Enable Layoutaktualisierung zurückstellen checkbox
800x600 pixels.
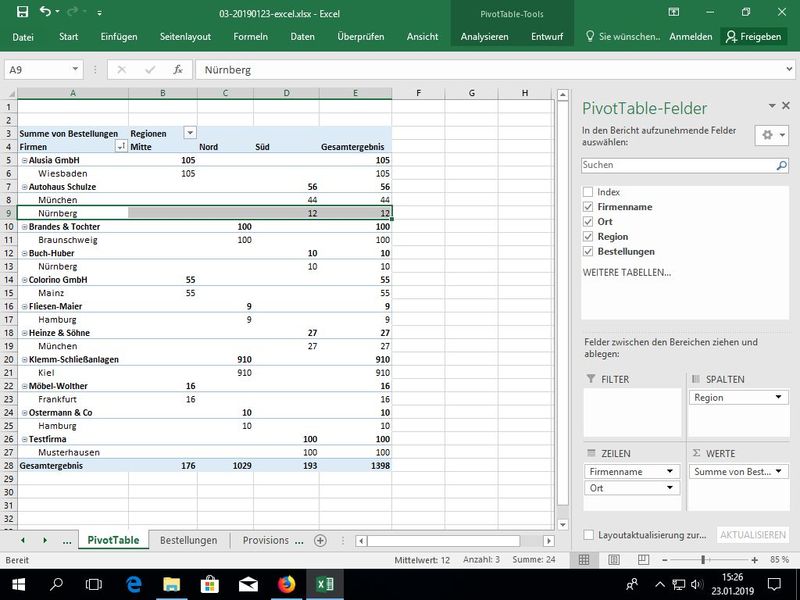589,535
